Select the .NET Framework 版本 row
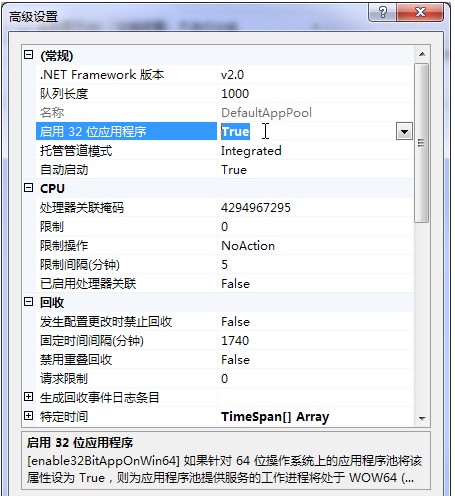 click(224, 74)
